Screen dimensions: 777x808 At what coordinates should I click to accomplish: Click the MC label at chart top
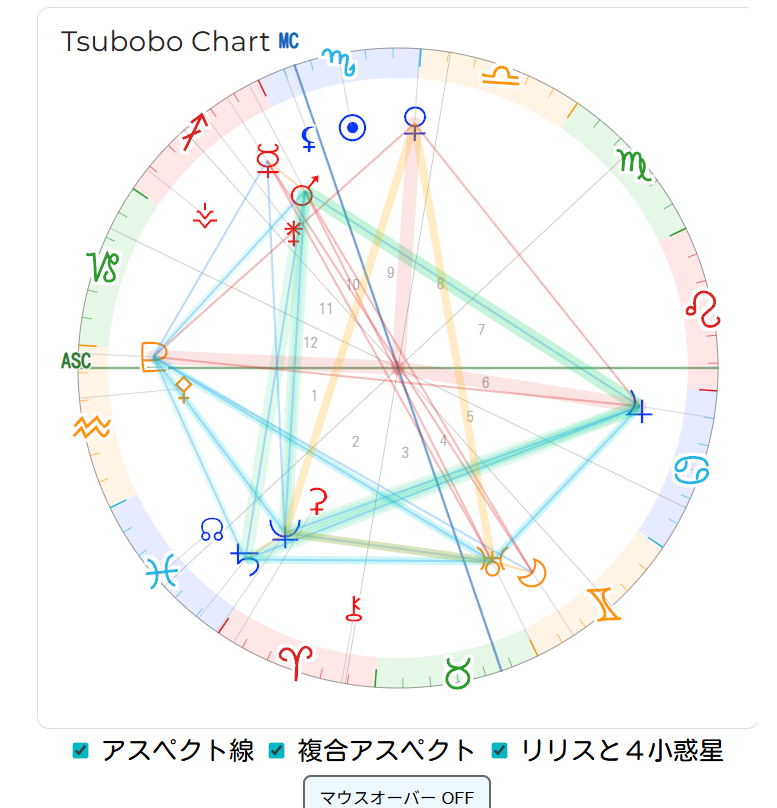(x=288, y=41)
